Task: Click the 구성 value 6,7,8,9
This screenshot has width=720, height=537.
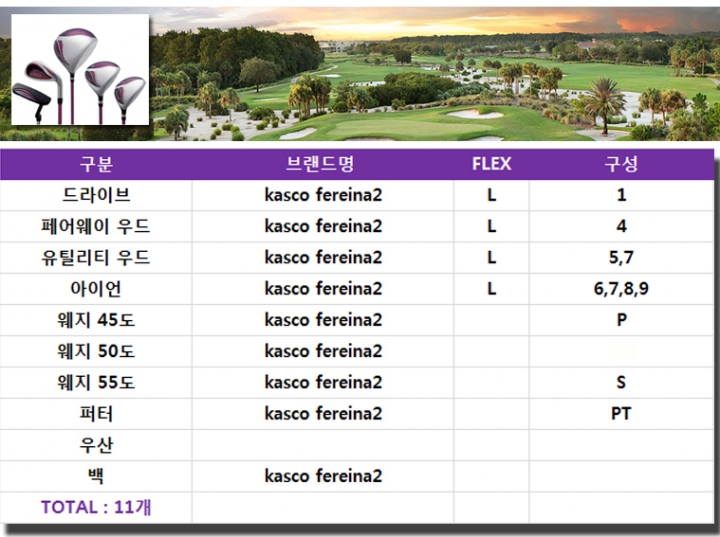Action: (621, 289)
